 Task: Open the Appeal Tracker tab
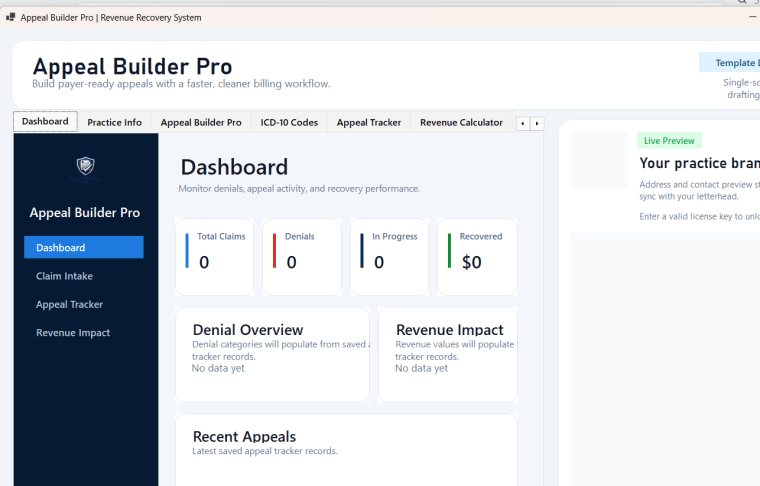[x=369, y=123]
